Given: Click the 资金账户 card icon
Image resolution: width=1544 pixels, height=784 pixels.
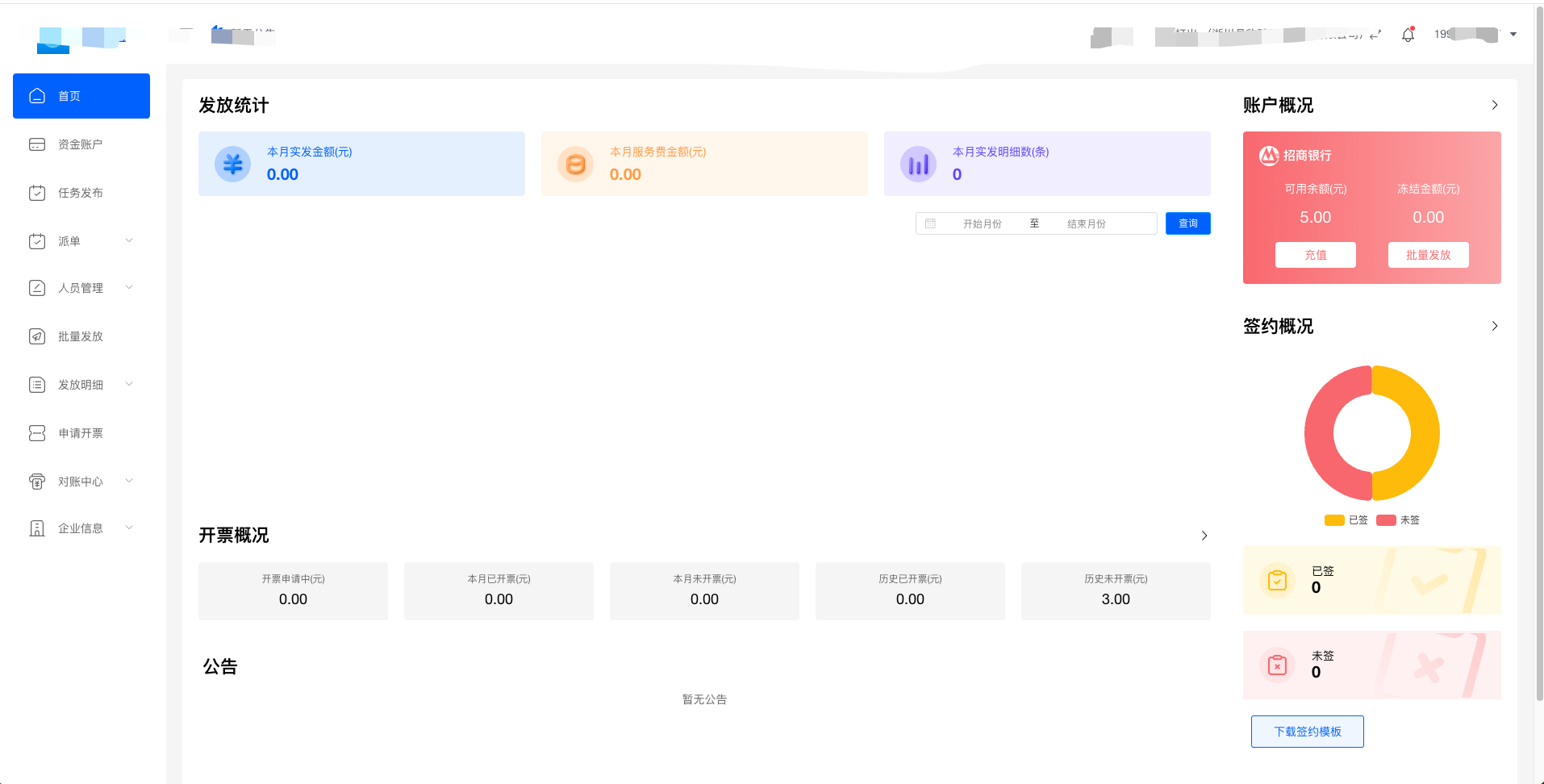Looking at the screenshot, I should (37, 144).
